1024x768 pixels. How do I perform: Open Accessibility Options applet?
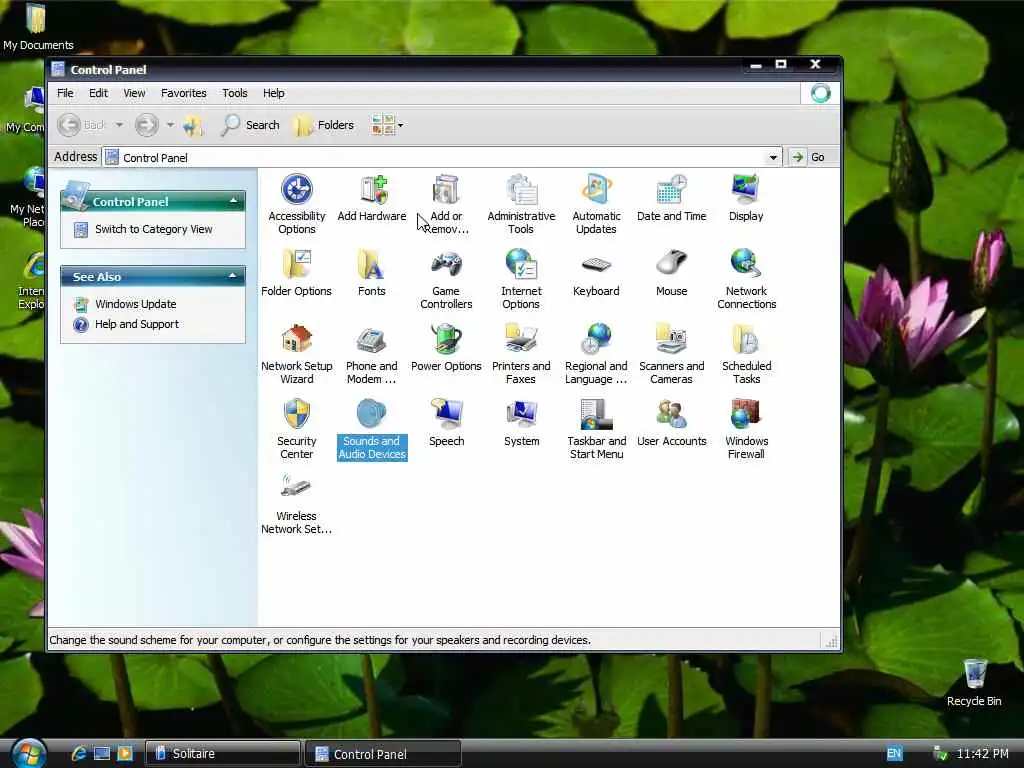(296, 204)
